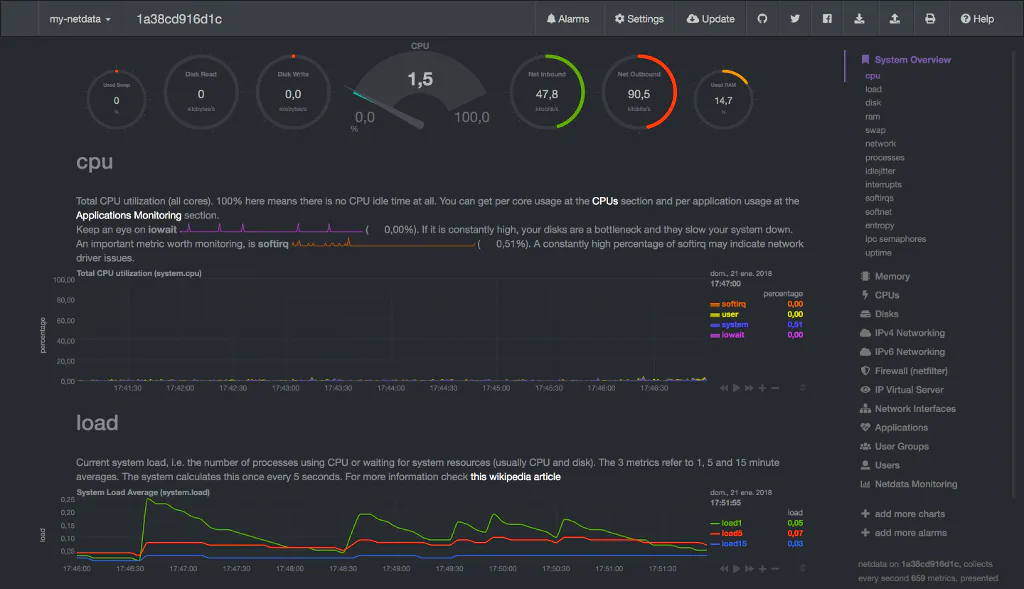The height and width of the screenshot is (589, 1024).
Task: Play the Total CPU utilization chart
Action: 737,388
